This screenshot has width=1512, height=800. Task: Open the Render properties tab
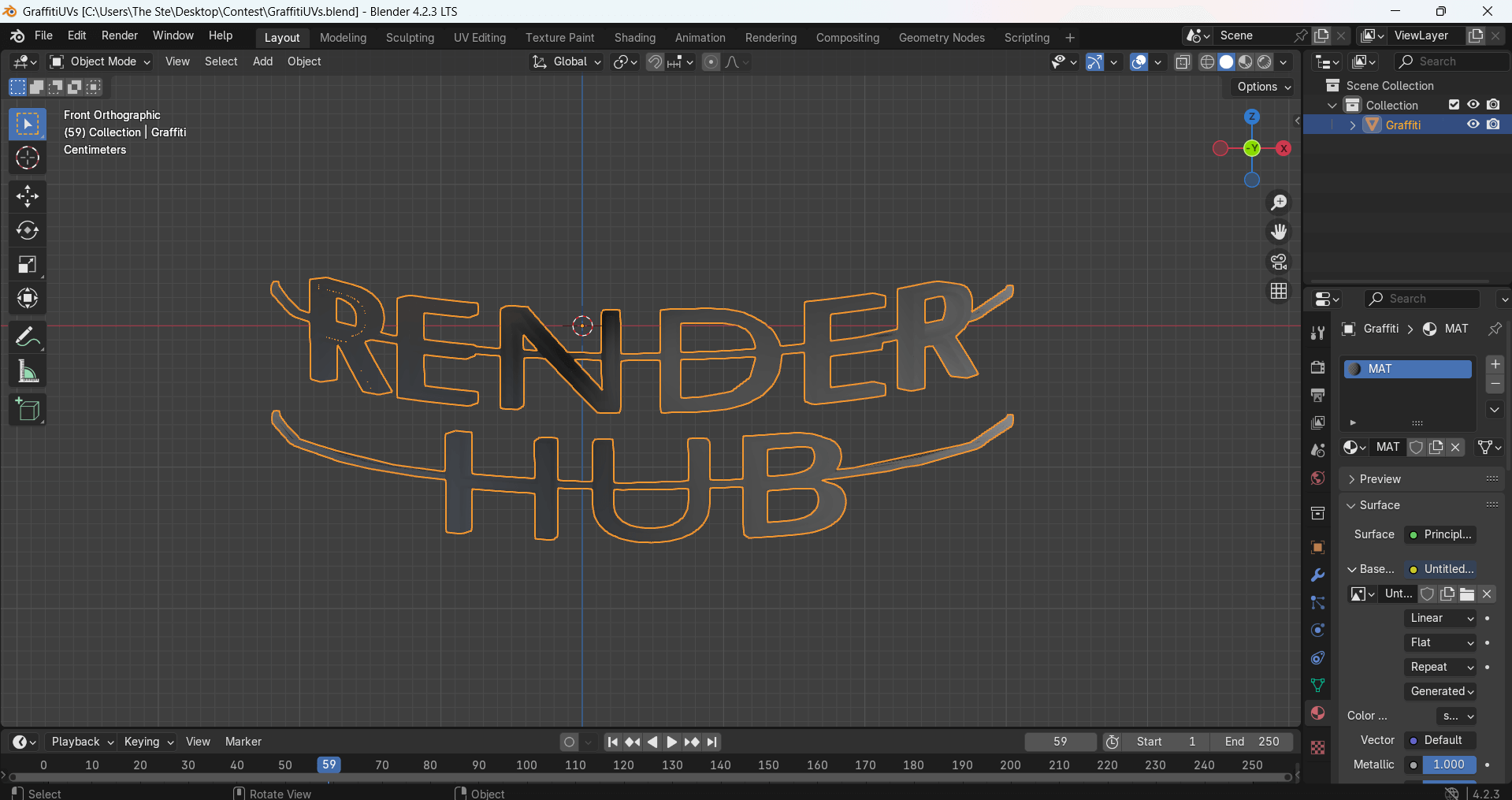click(1317, 367)
